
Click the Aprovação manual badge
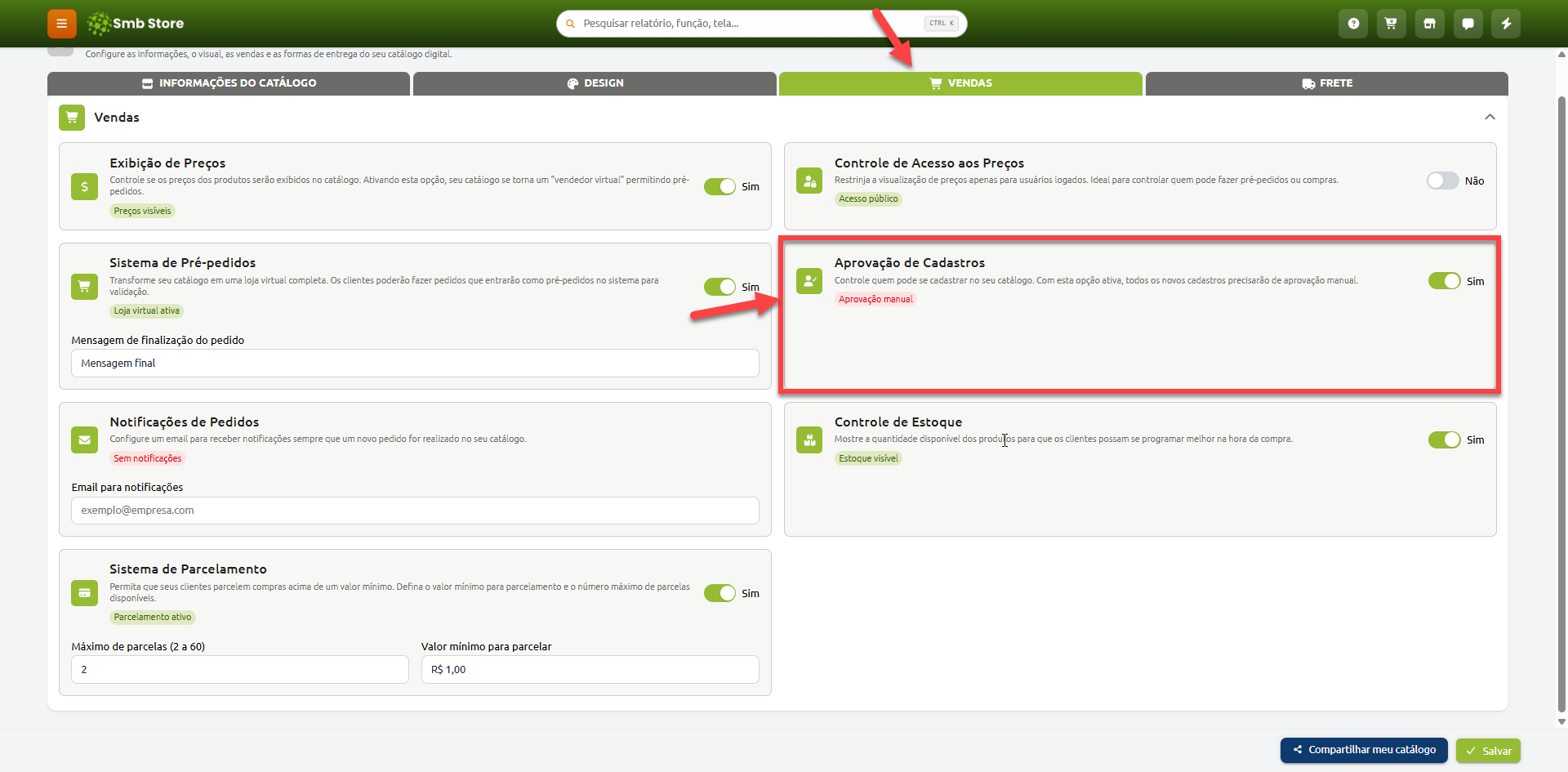coord(875,299)
